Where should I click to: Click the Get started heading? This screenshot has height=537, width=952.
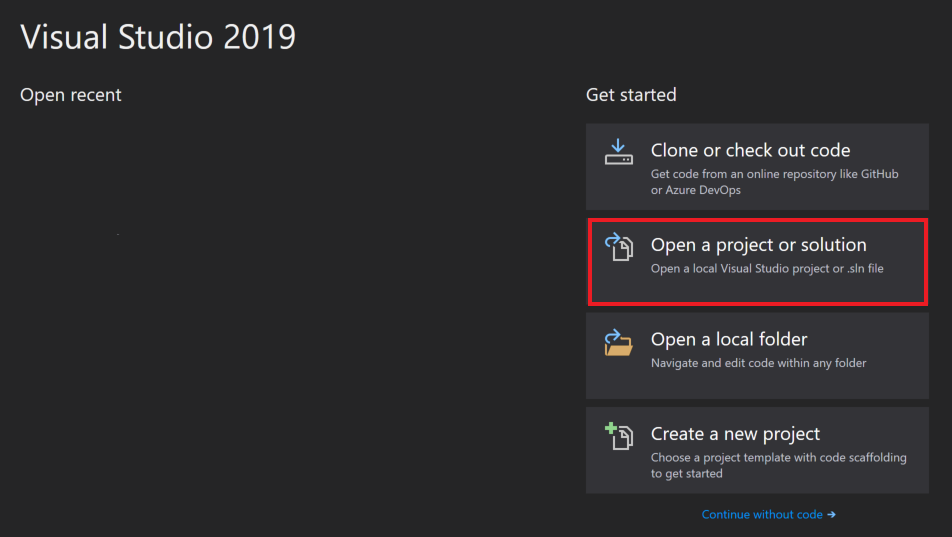(x=631, y=95)
